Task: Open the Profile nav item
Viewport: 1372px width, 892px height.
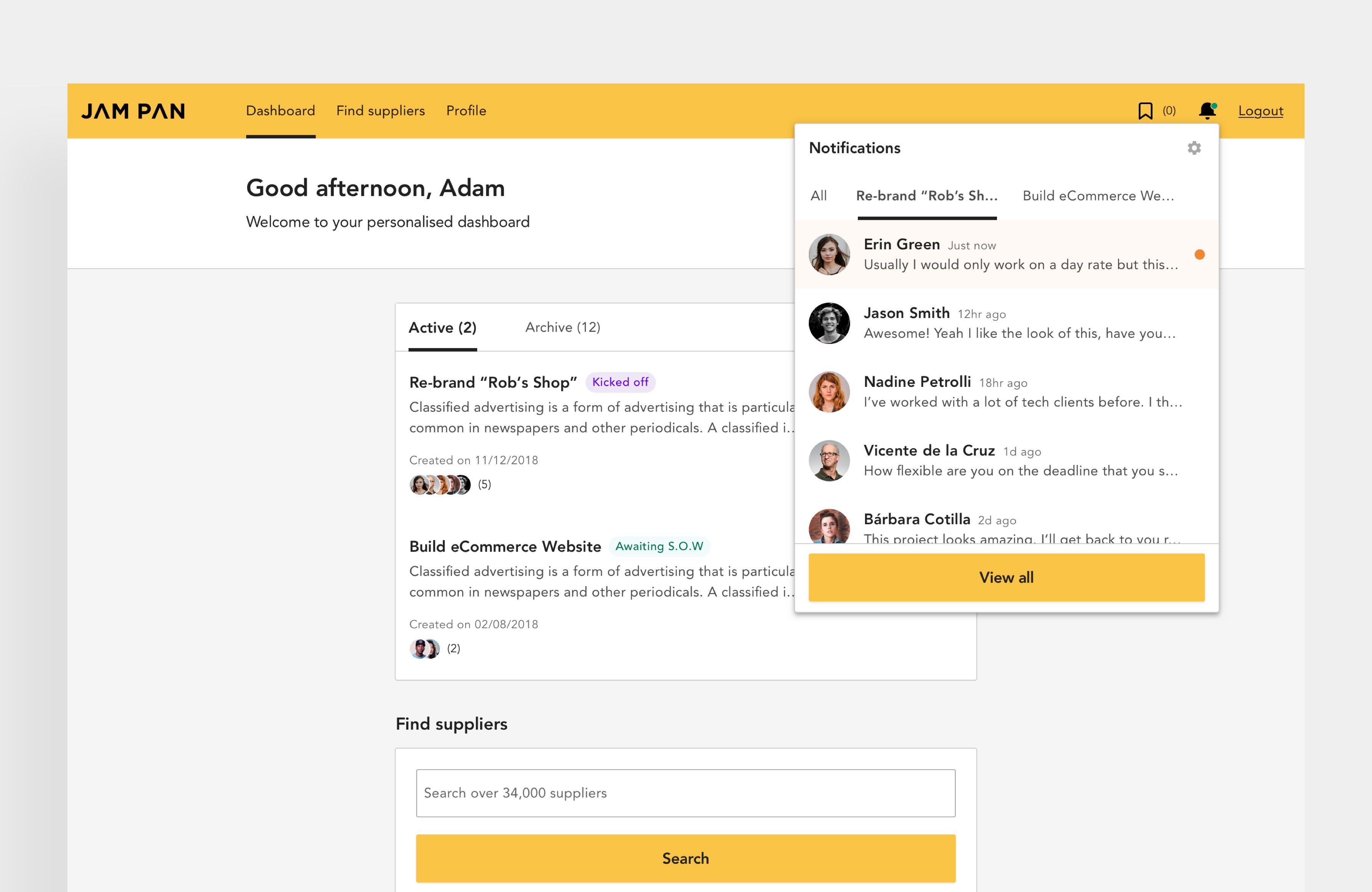Action: coord(466,111)
